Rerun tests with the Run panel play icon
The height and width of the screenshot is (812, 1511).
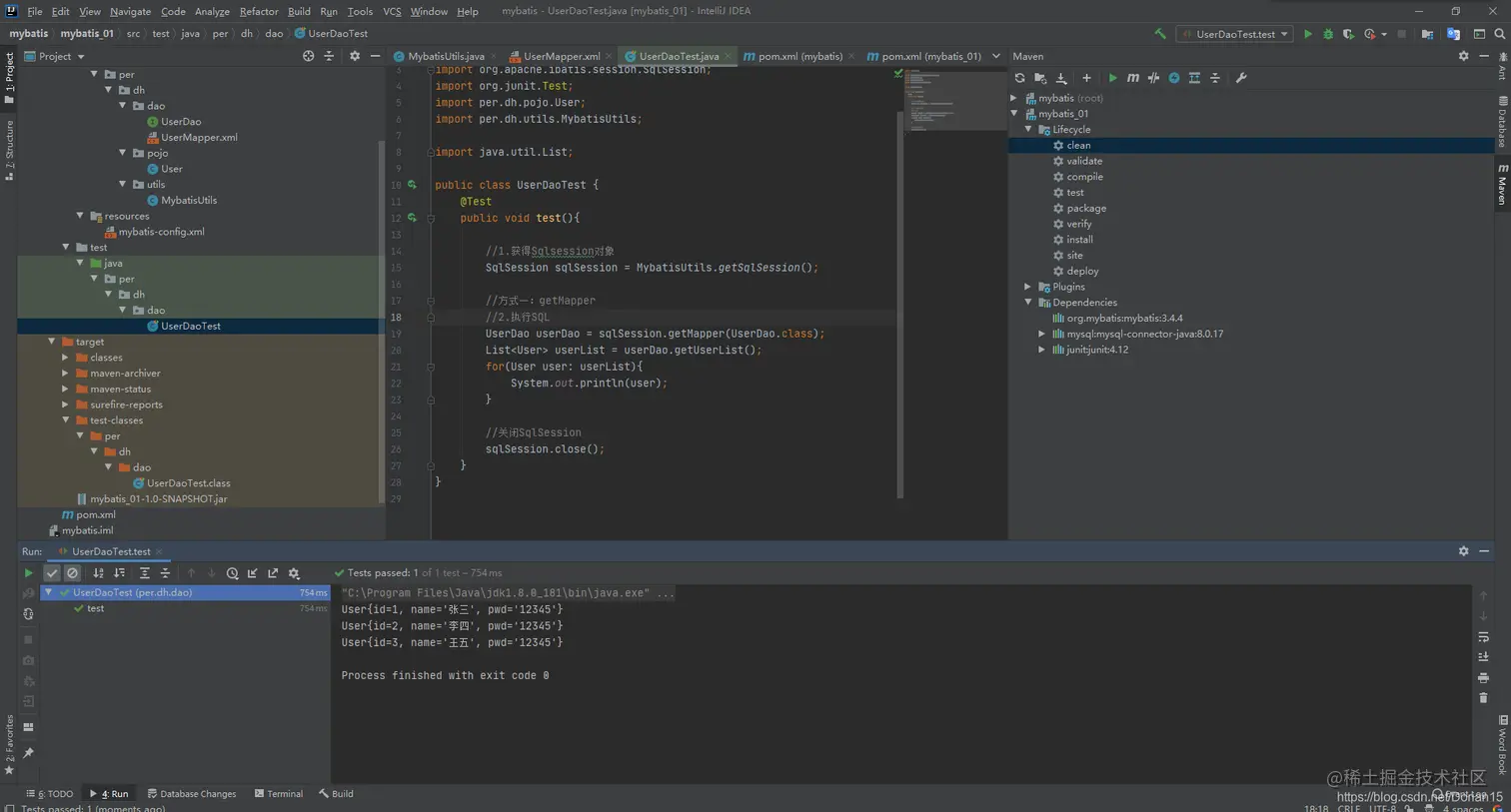click(x=28, y=573)
